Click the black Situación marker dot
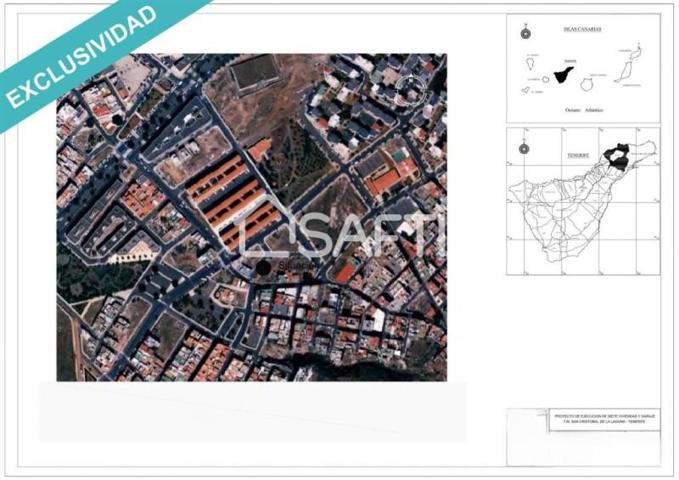 pos(263,267)
